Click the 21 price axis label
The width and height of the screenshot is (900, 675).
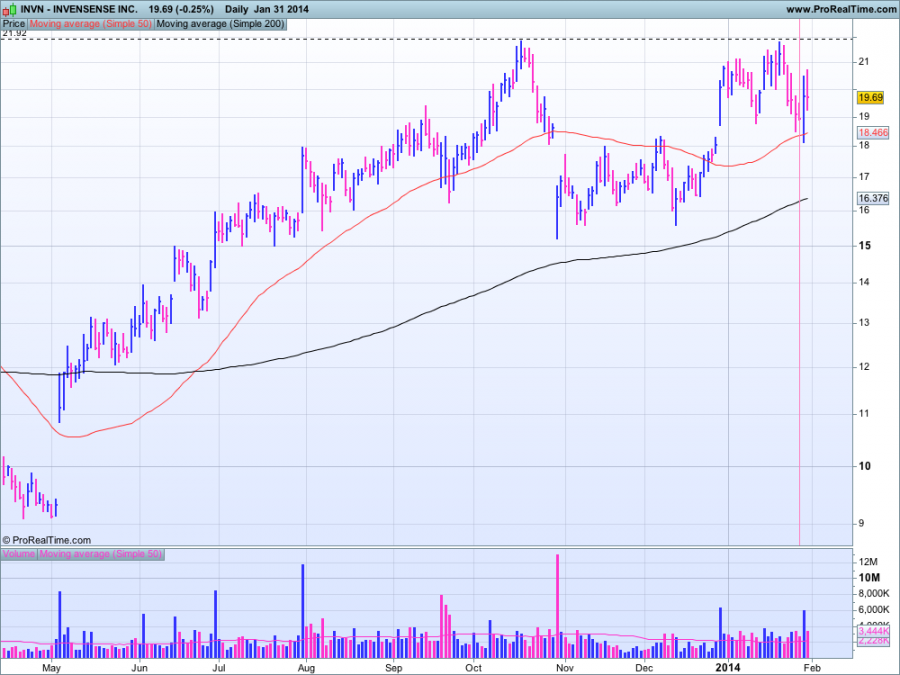click(863, 62)
